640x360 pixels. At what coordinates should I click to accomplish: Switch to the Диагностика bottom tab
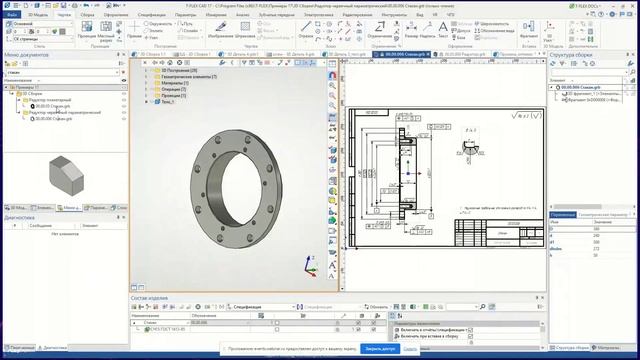[52, 348]
